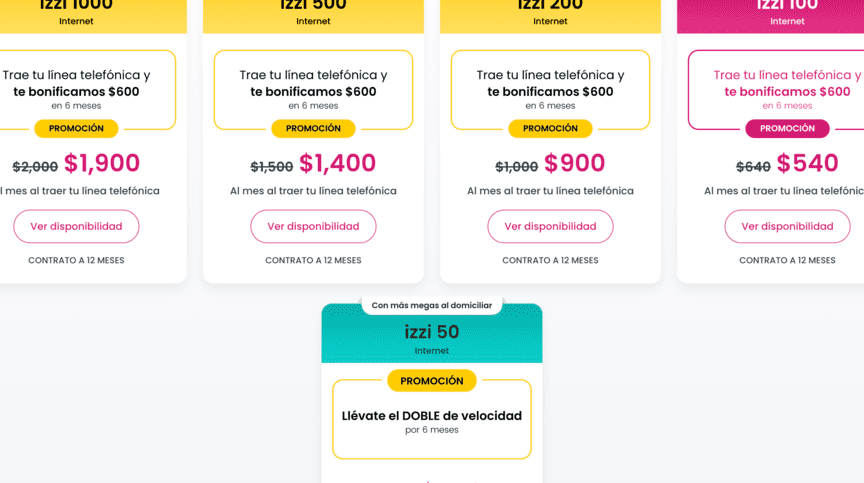
Task: Select the izzi 50 plan header
Action: [x=432, y=338]
